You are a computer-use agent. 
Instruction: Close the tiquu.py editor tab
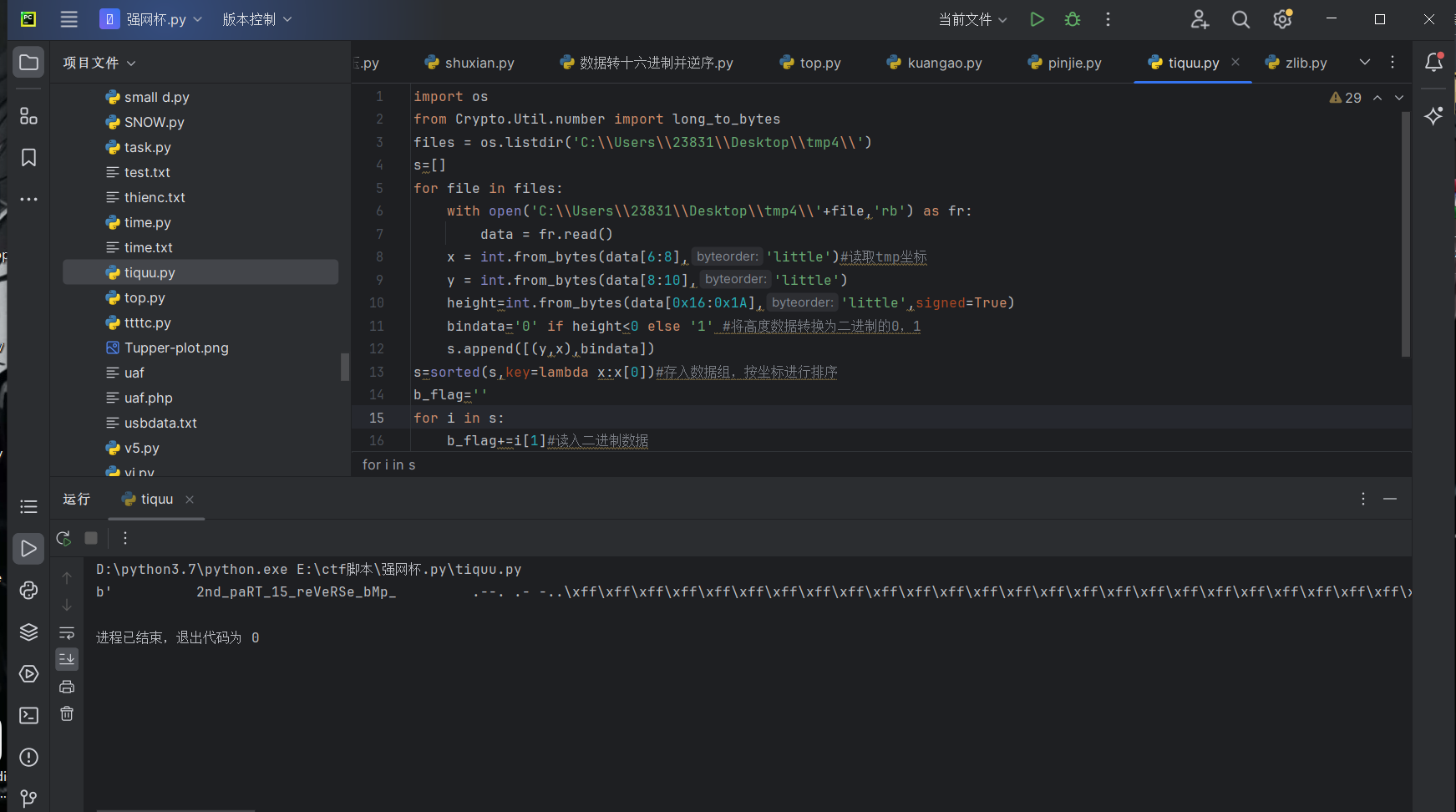click(x=1235, y=62)
